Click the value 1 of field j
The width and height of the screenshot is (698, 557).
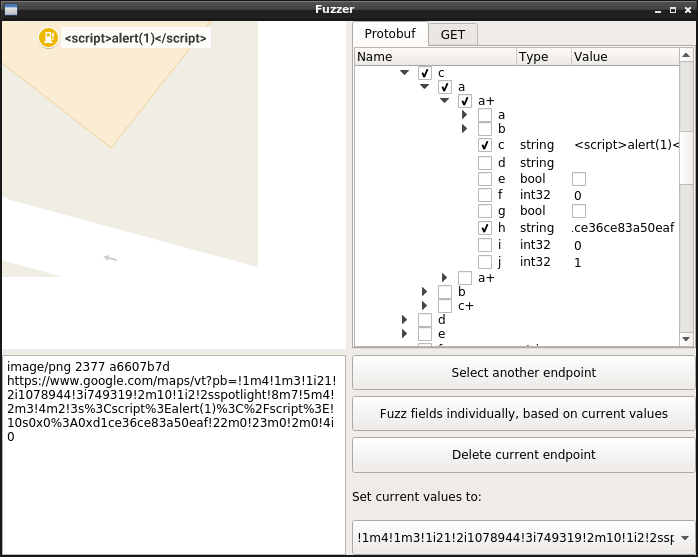tap(577, 263)
